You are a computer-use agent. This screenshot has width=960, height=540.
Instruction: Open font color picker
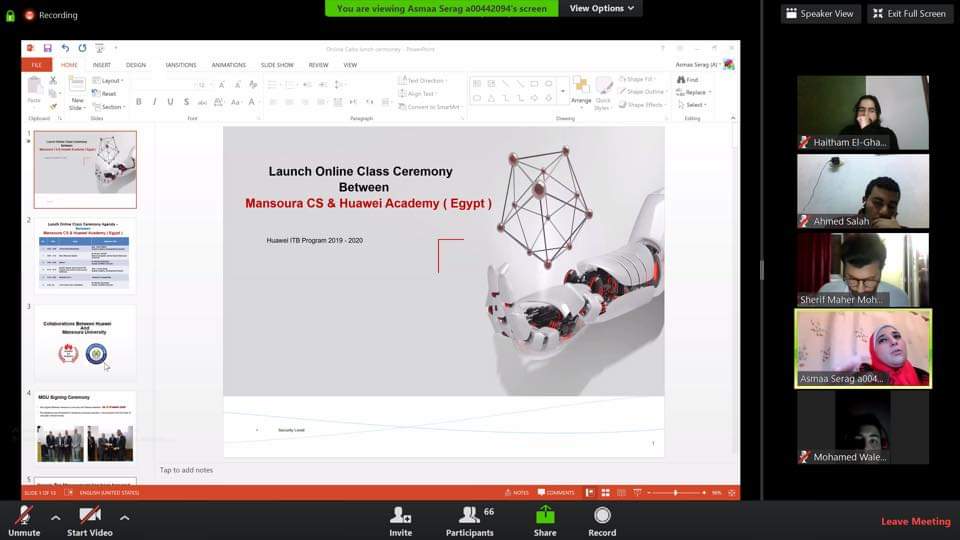tap(252, 102)
